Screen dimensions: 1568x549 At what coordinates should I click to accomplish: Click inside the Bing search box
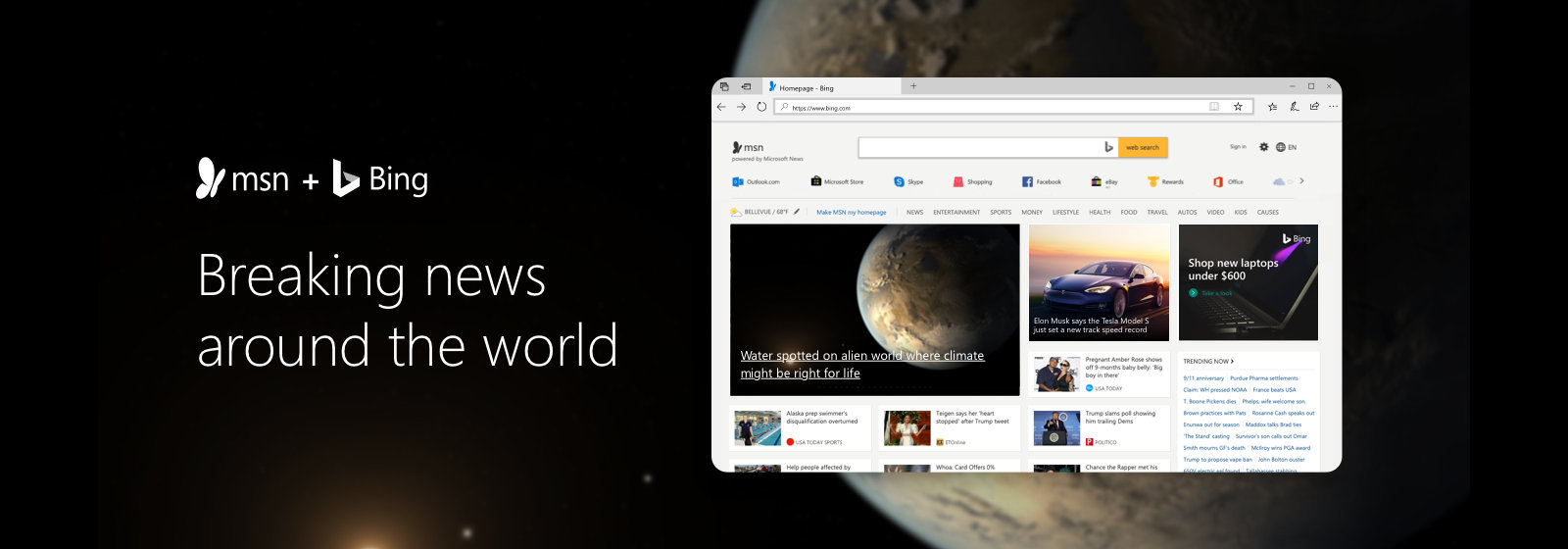(980, 147)
